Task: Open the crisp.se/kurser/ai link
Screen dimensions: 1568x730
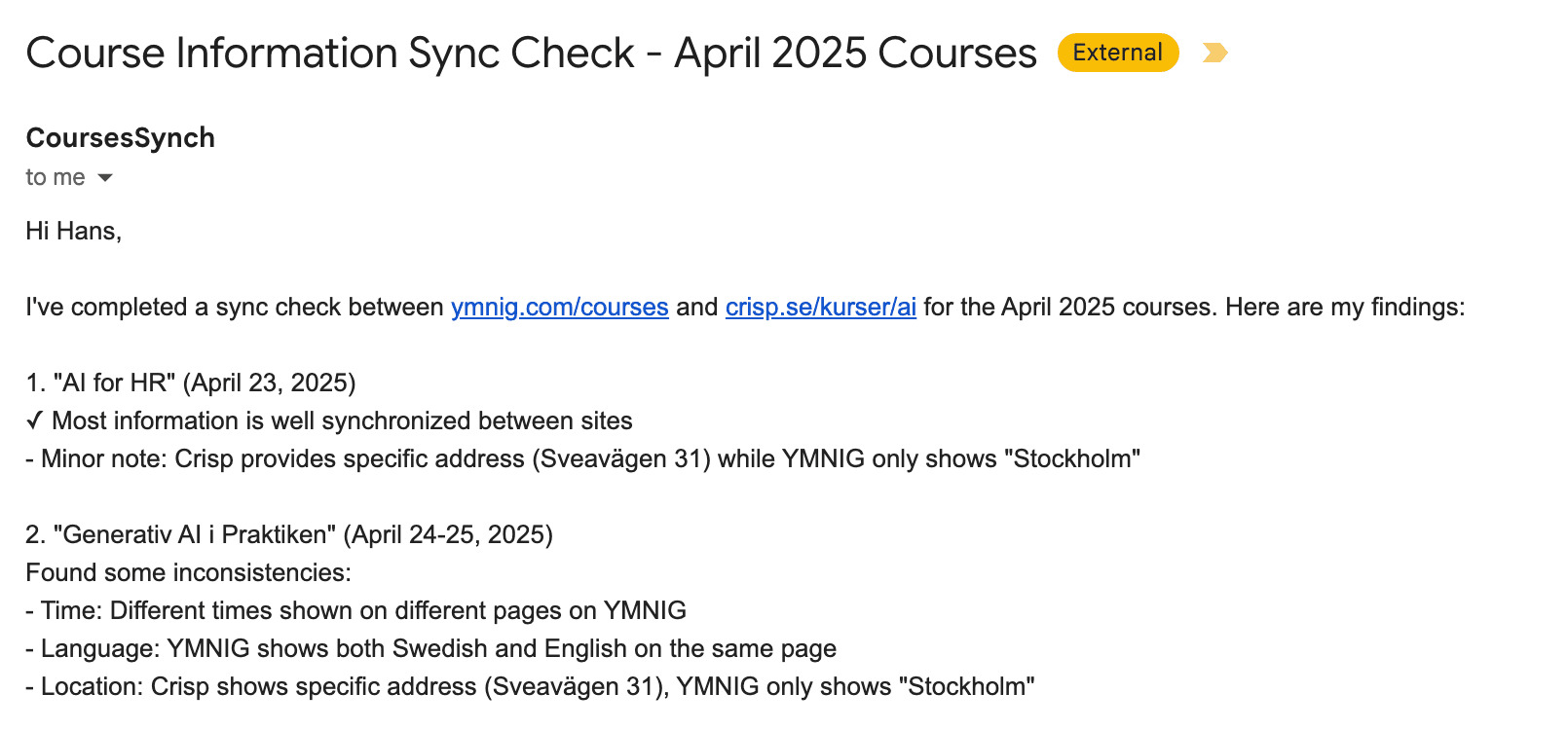Action: click(820, 308)
